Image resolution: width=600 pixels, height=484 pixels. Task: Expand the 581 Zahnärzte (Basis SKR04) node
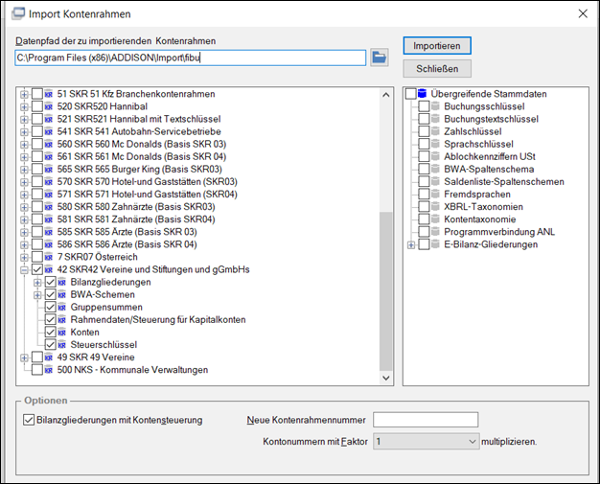click(24, 220)
